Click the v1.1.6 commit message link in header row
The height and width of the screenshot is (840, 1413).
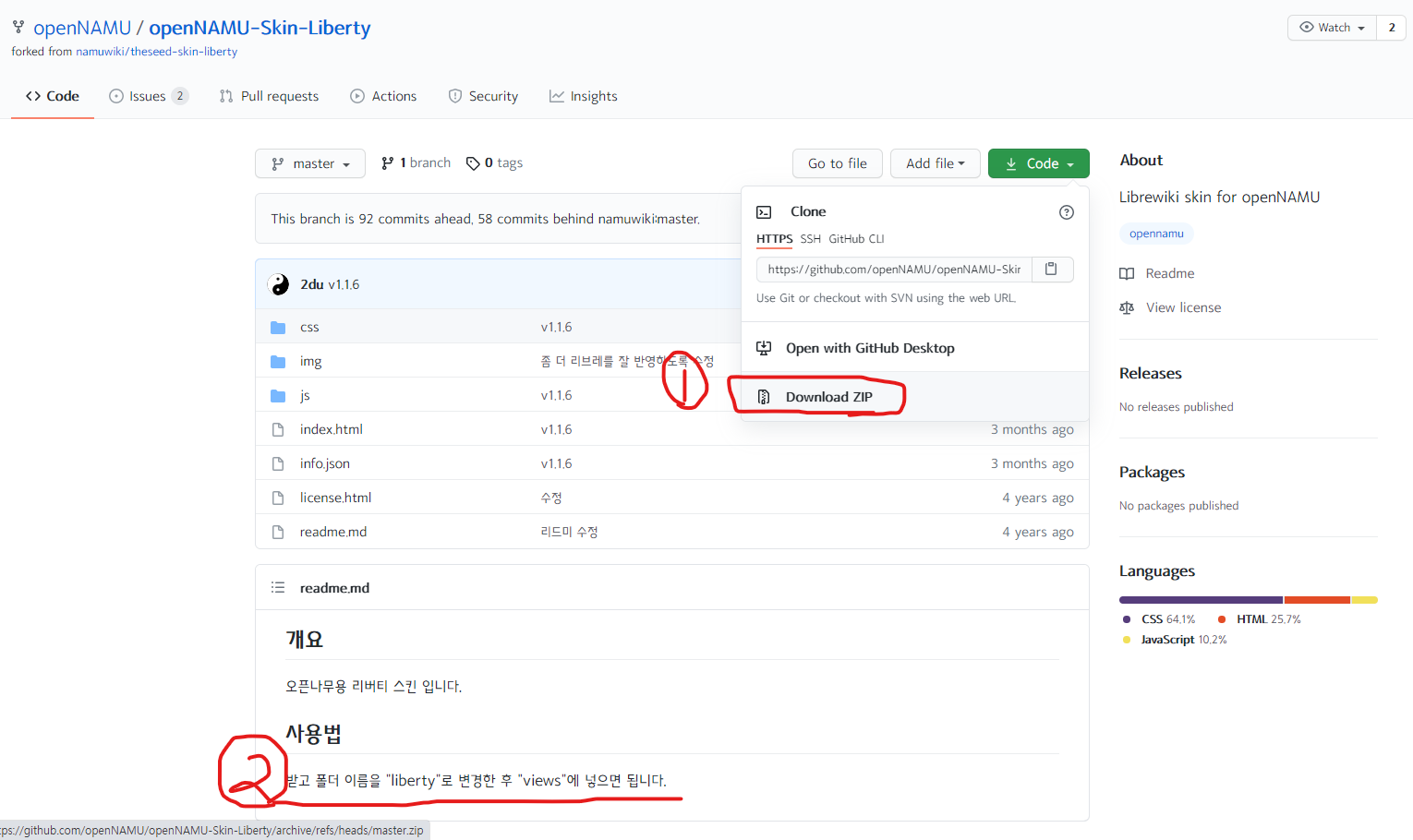click(x=344, y=284)
